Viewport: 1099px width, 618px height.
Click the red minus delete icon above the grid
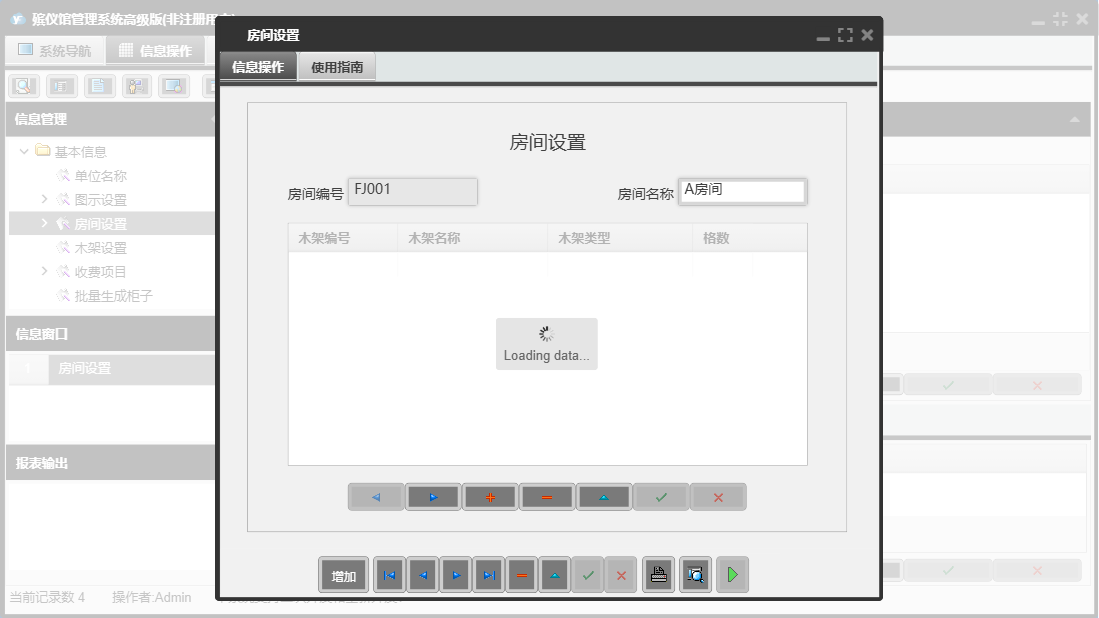click(547, 497)
